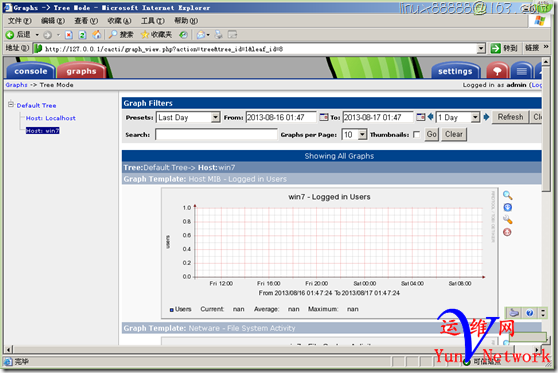The image size is (558, 373).
Task: Click the To date calendar icon
Action: click(x=421, y=117)
